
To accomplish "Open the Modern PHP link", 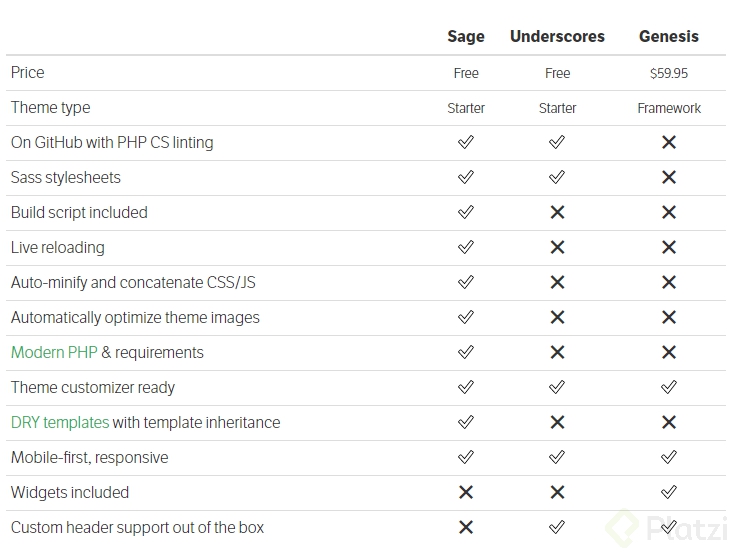I will [x=54, y=352].
